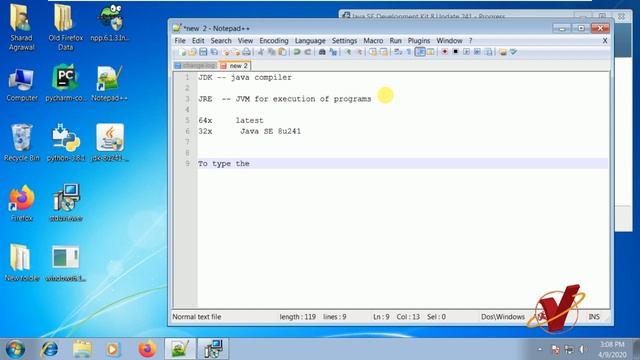The height and width of the screenshot is (360, 640).
Task: Select the jdk-8u241 installer desktop icon
Action: pyautogui.click(x=110, y=143)
